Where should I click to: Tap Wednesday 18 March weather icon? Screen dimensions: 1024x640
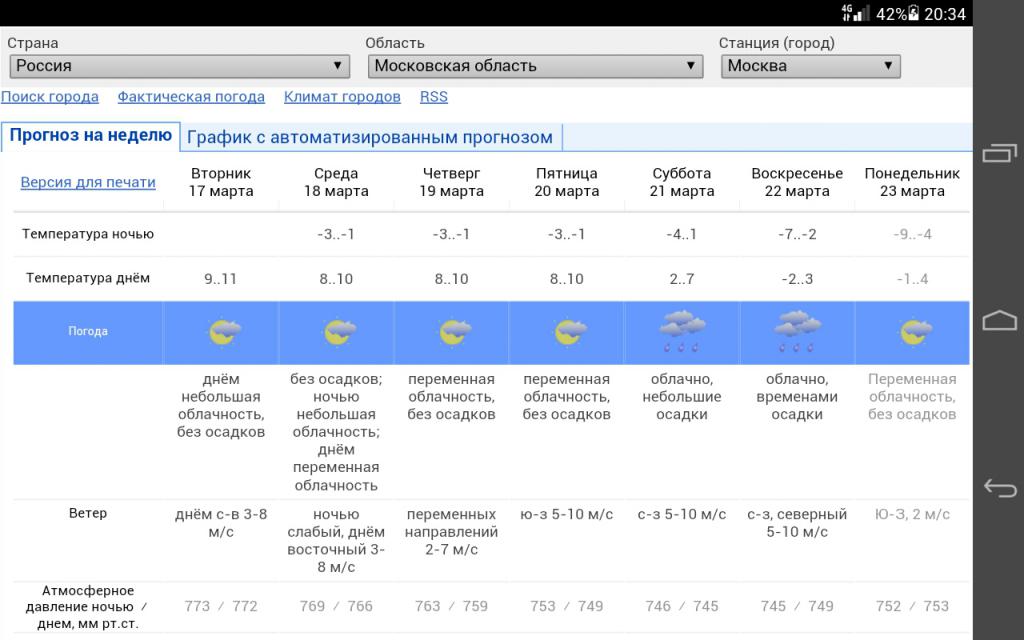point(340,332)
